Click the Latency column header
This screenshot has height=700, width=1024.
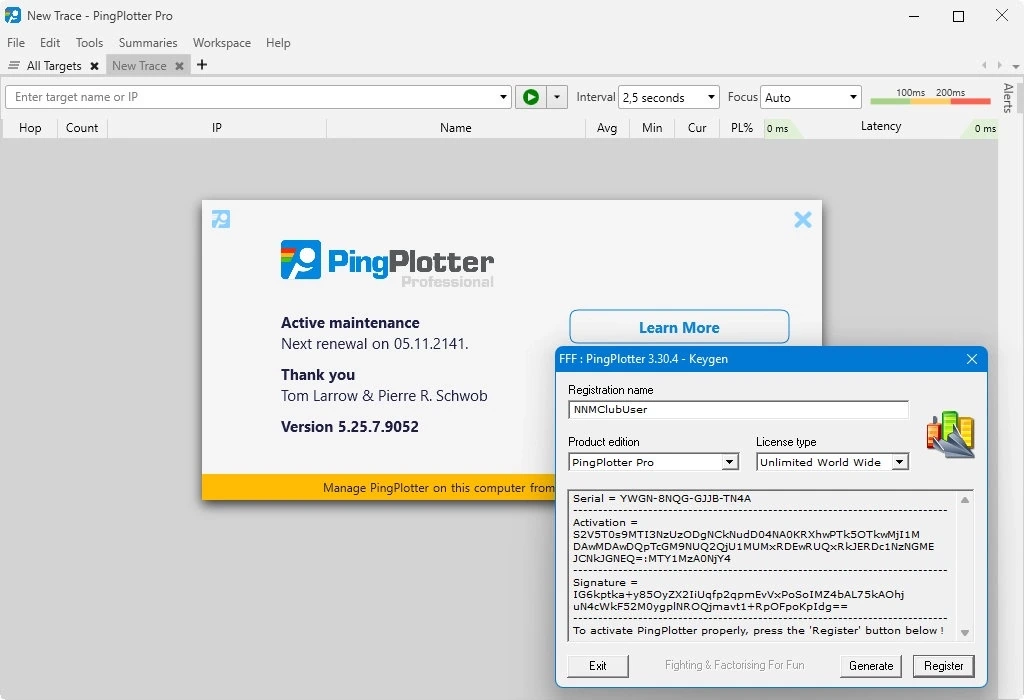tap(881, 127)
